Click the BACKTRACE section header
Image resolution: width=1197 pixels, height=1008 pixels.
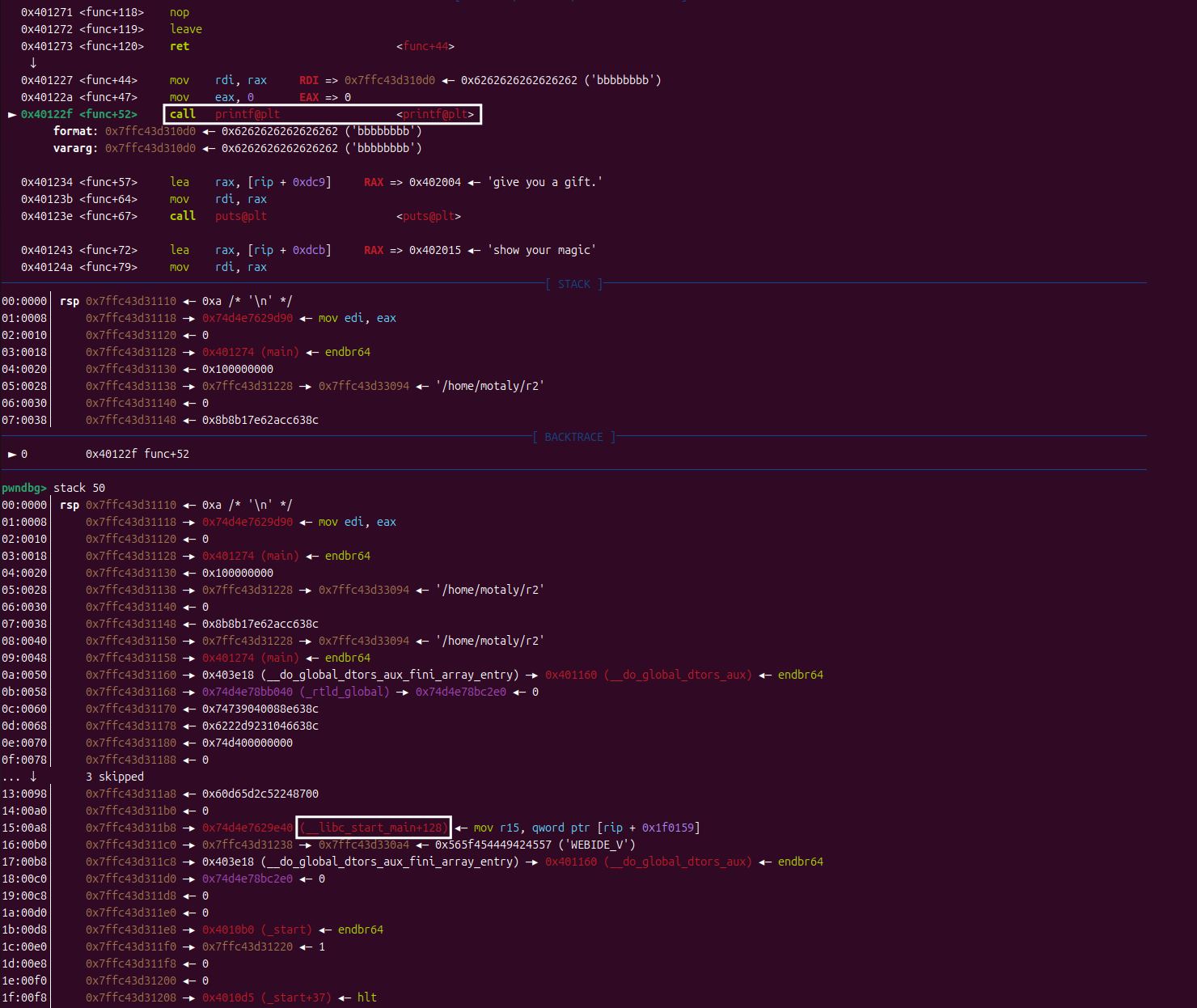coord(573,437)
